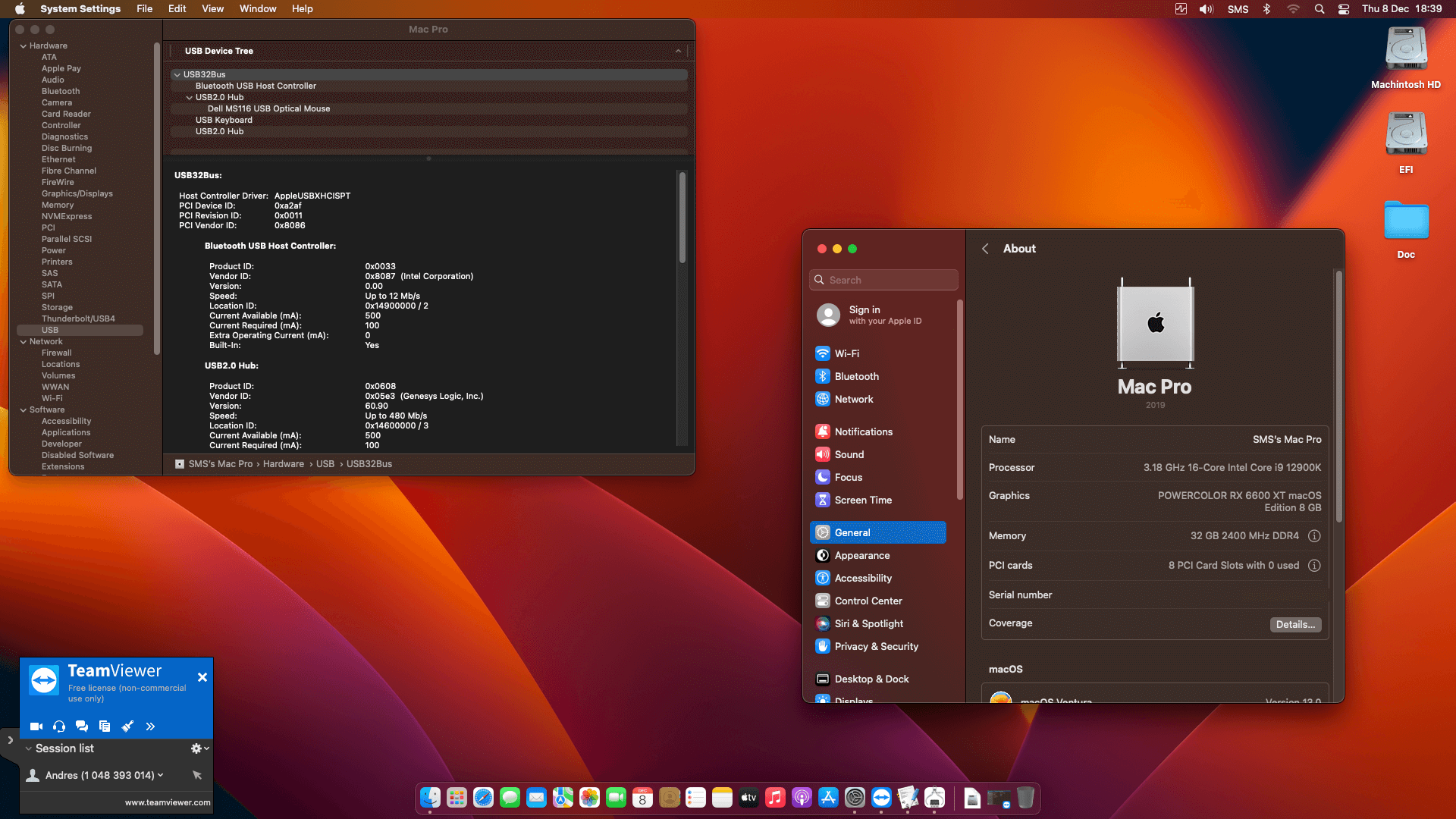The height and width of the screenshot is (819, 1456).
Task: Open Safari from the Dock
Action: point(483,798)
